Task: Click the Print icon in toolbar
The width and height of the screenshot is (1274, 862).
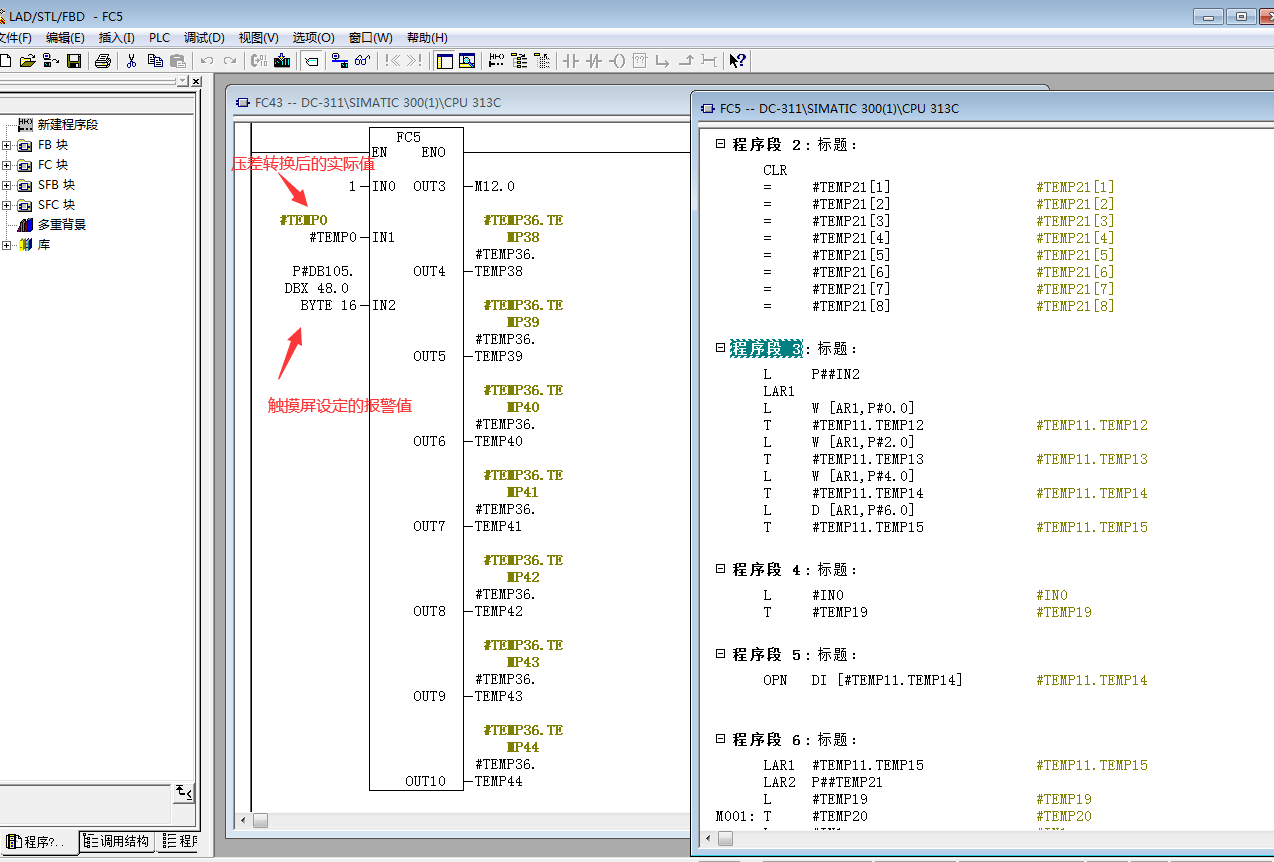Action: (102, 61)
